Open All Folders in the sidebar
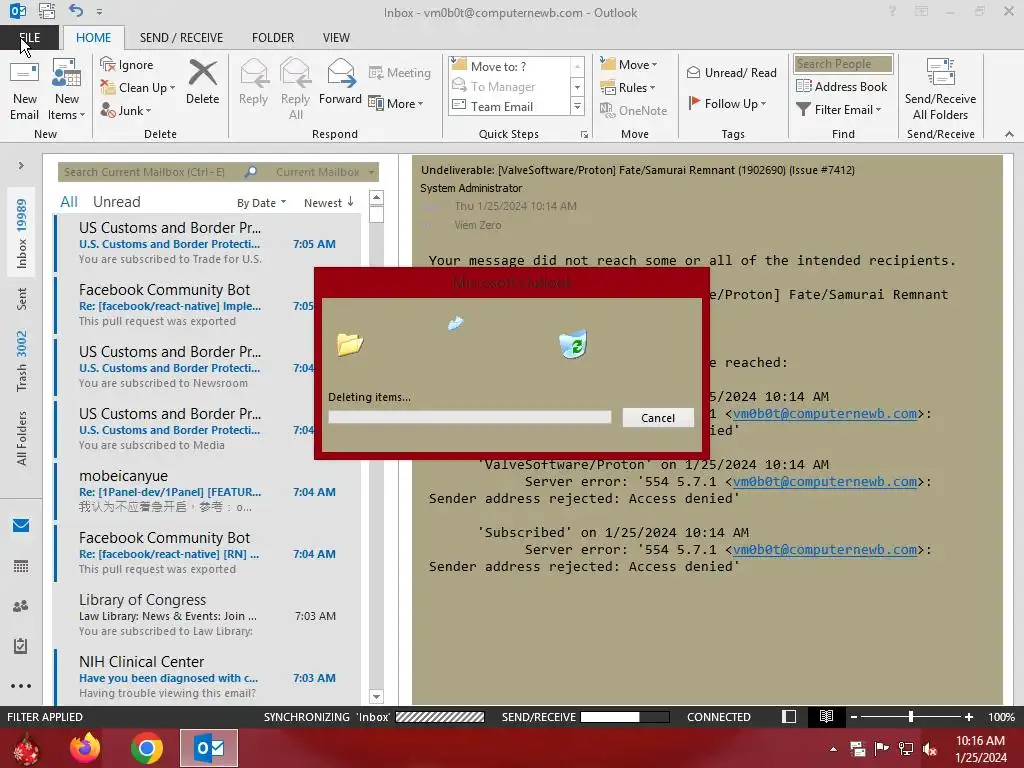The width and height of the screenshot is (1024, 768). tap(22, 438)
